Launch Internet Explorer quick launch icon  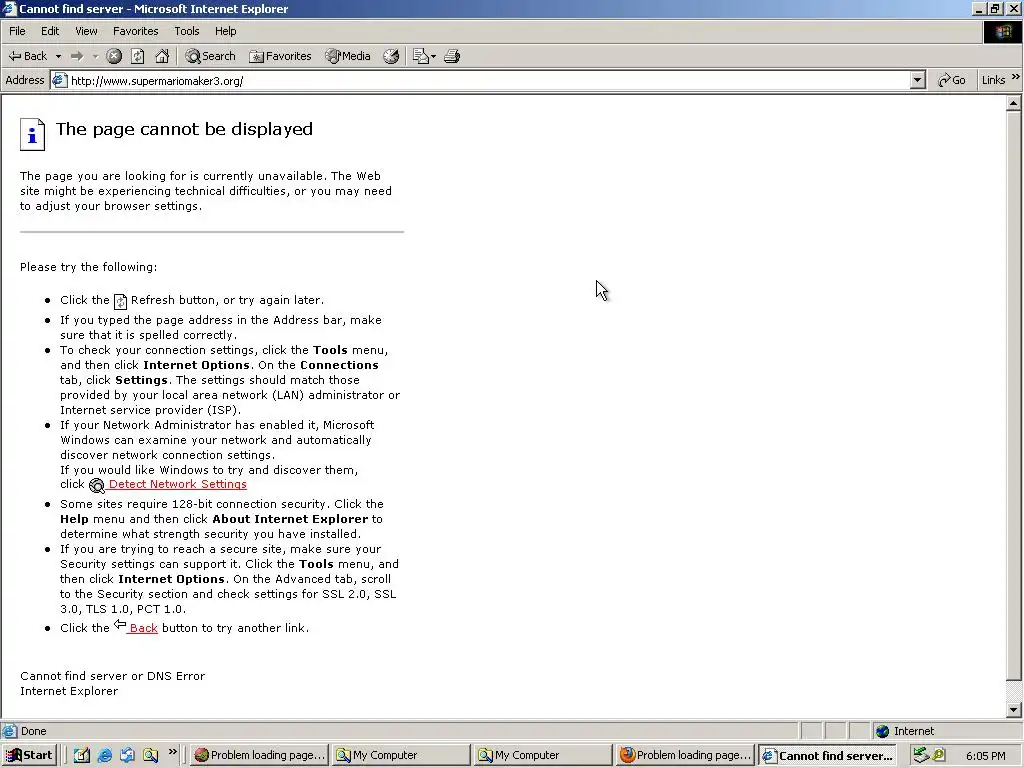pos(104,755)
